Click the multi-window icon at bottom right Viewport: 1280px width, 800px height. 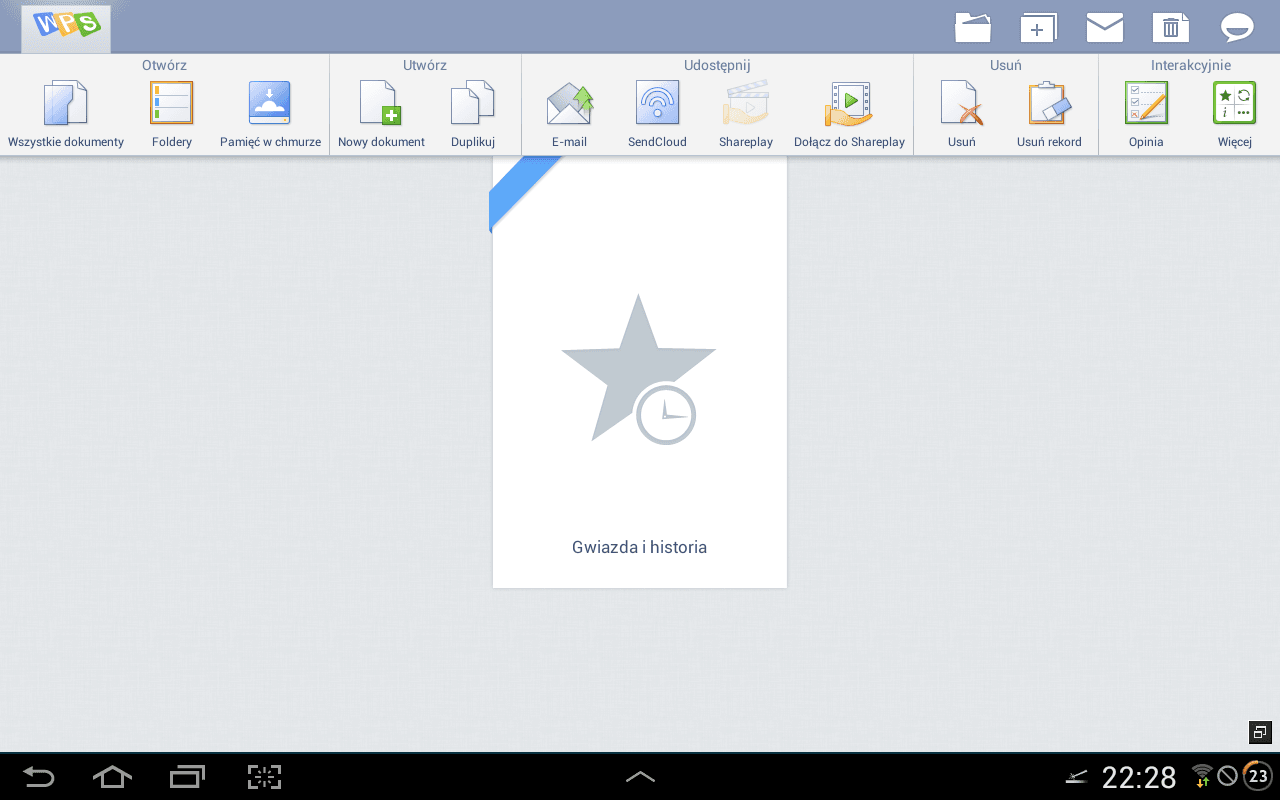1260,732
